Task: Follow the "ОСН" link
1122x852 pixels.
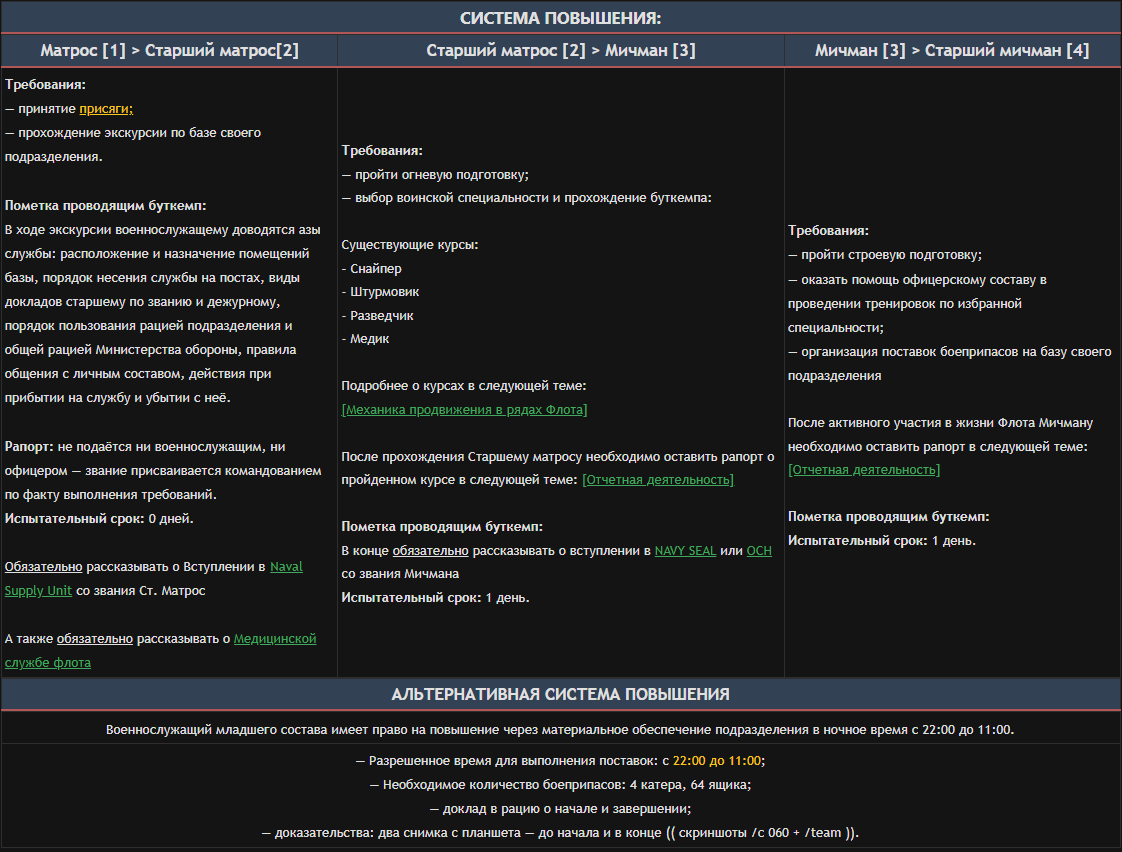Action: pyautogui.click(x=759, y=551)
